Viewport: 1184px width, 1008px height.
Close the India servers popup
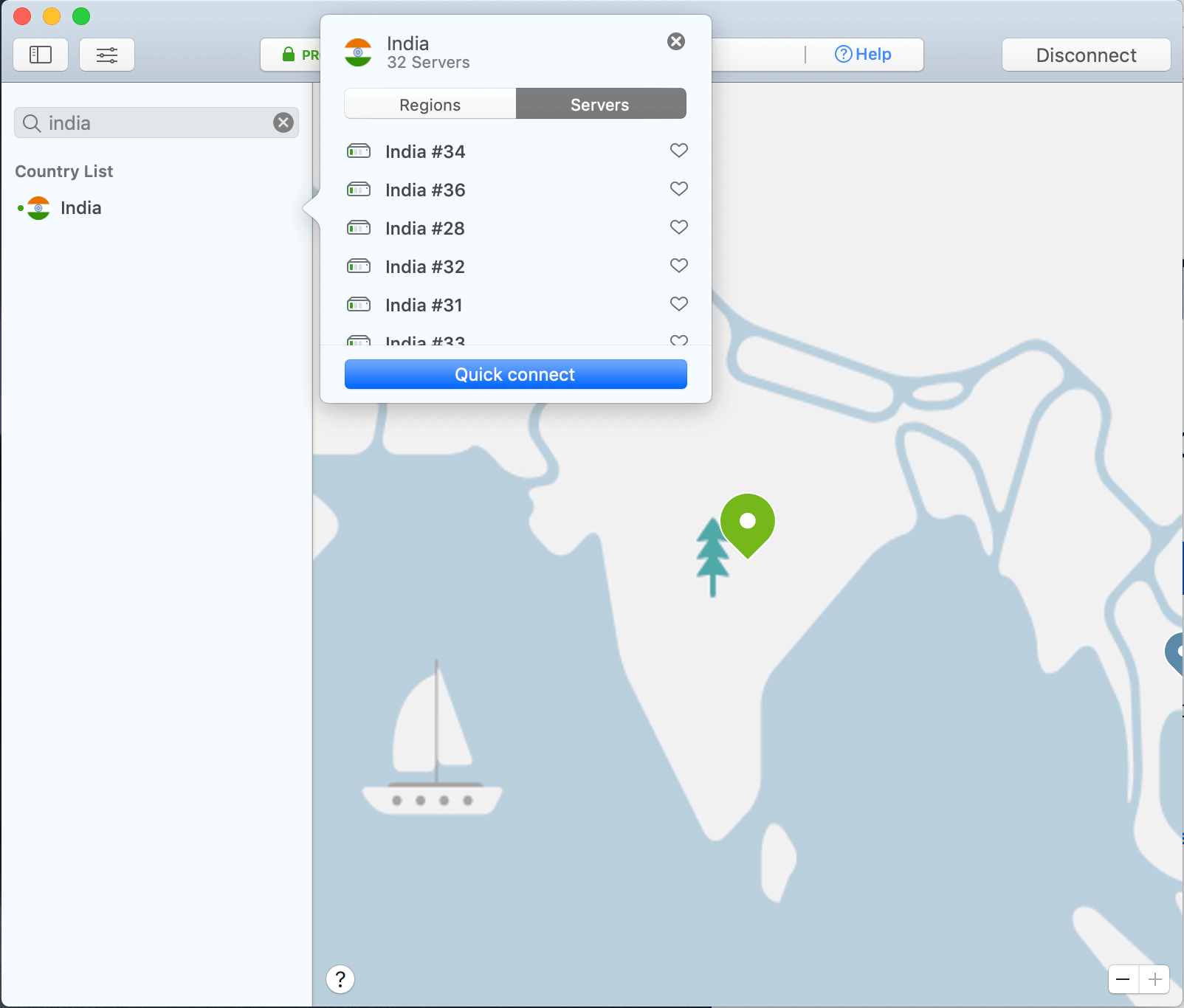(x=676, y=41)
